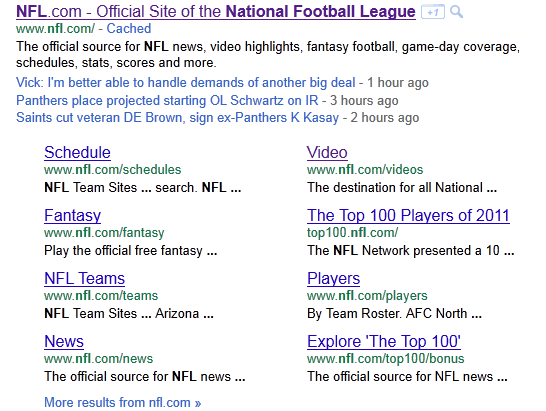Click the www.nfl.com/news URL text
Viewport: 546px width, 411px height.
click(x=99, y=359)
